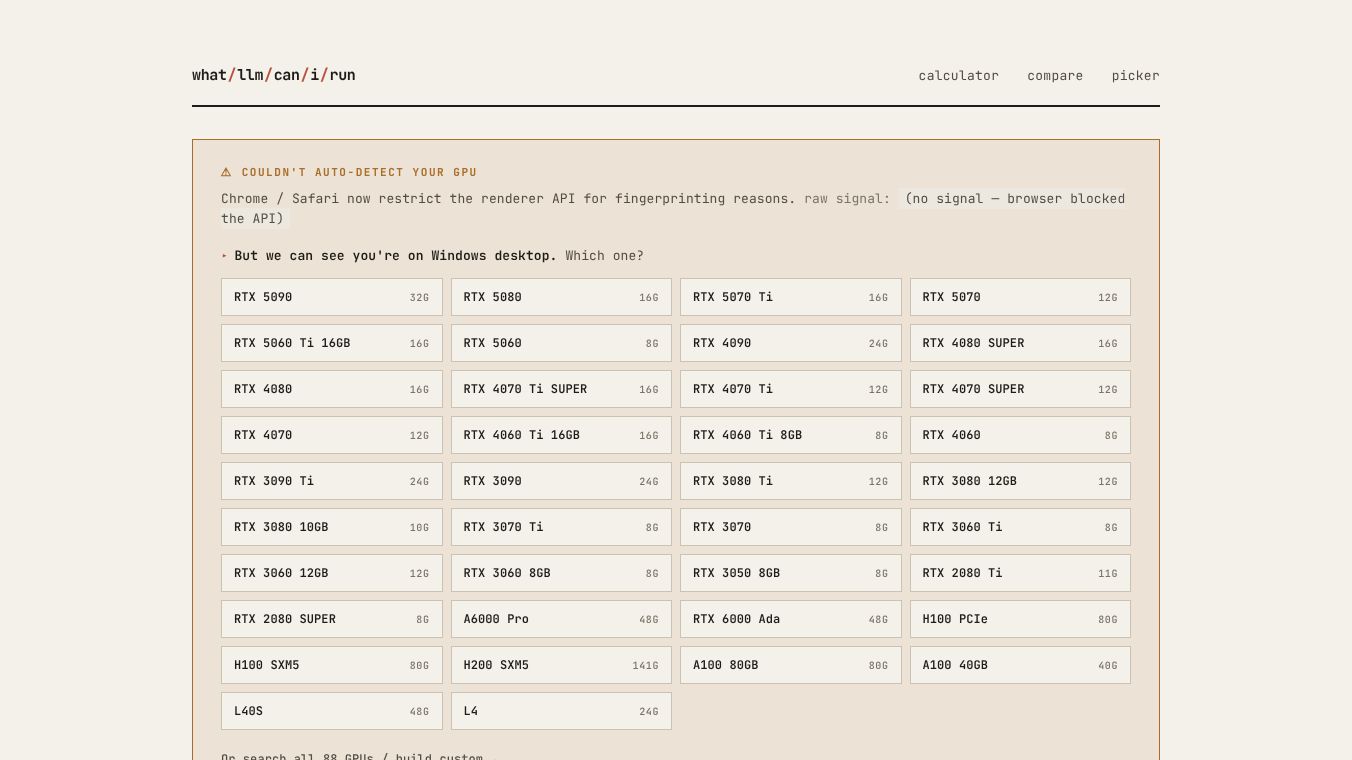This screenshot has width=1352, height=760.
Task: Select RTX 5060 8G
Action: 561,343
